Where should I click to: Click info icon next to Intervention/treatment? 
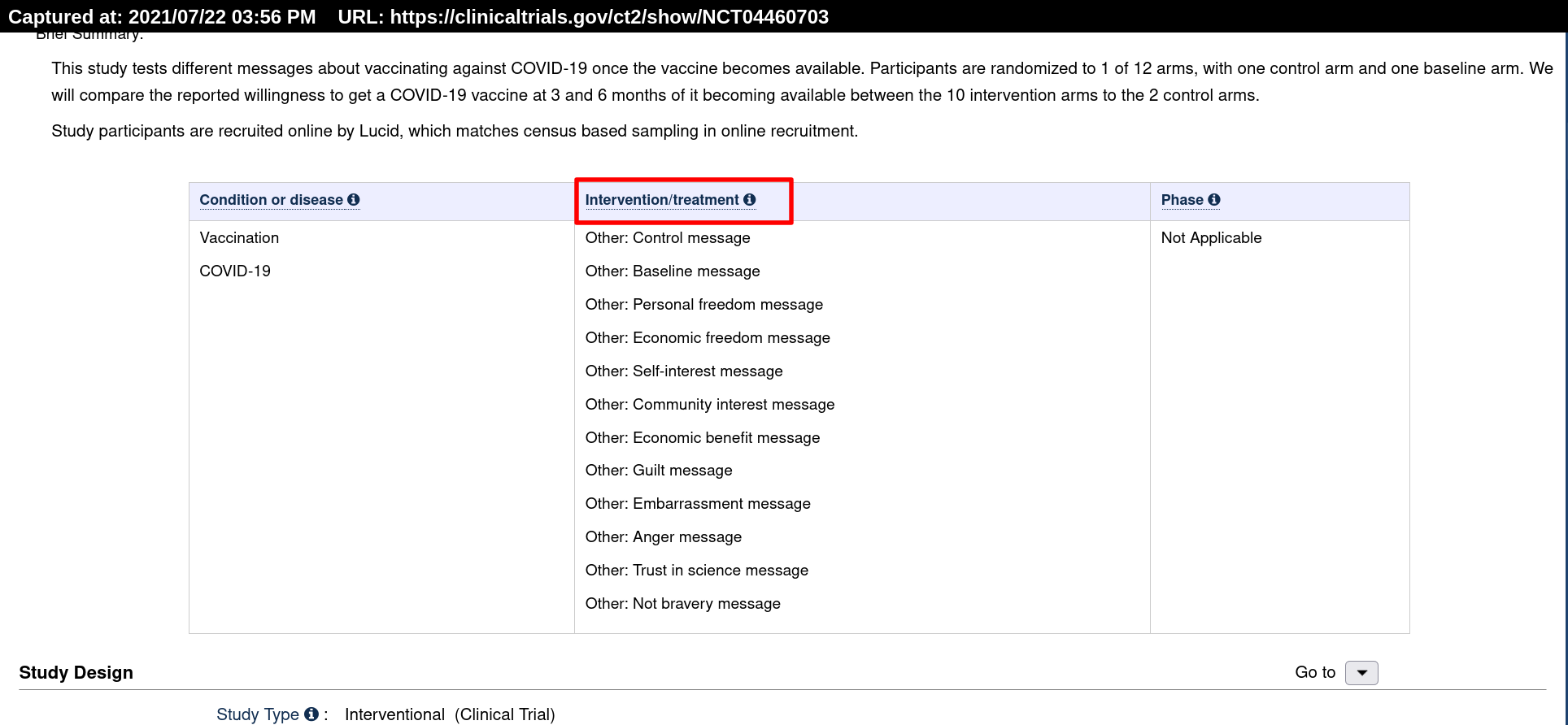[750, 200]
